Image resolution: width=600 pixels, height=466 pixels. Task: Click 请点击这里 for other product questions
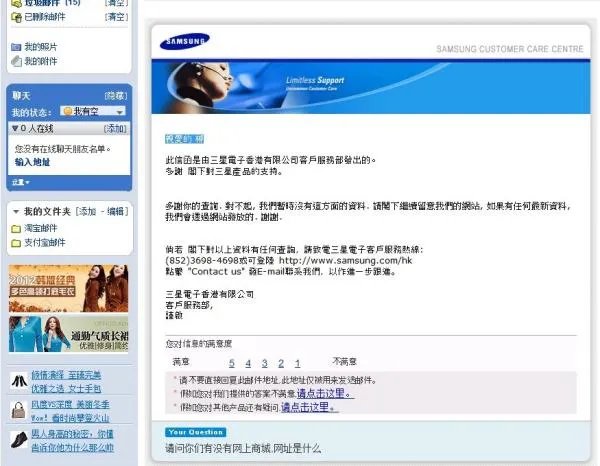[x=310, y=407]
